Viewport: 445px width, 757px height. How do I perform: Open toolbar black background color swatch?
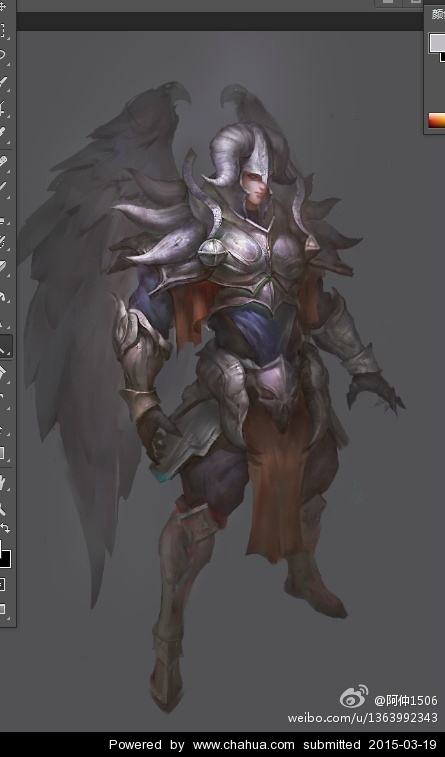(5, 560)
